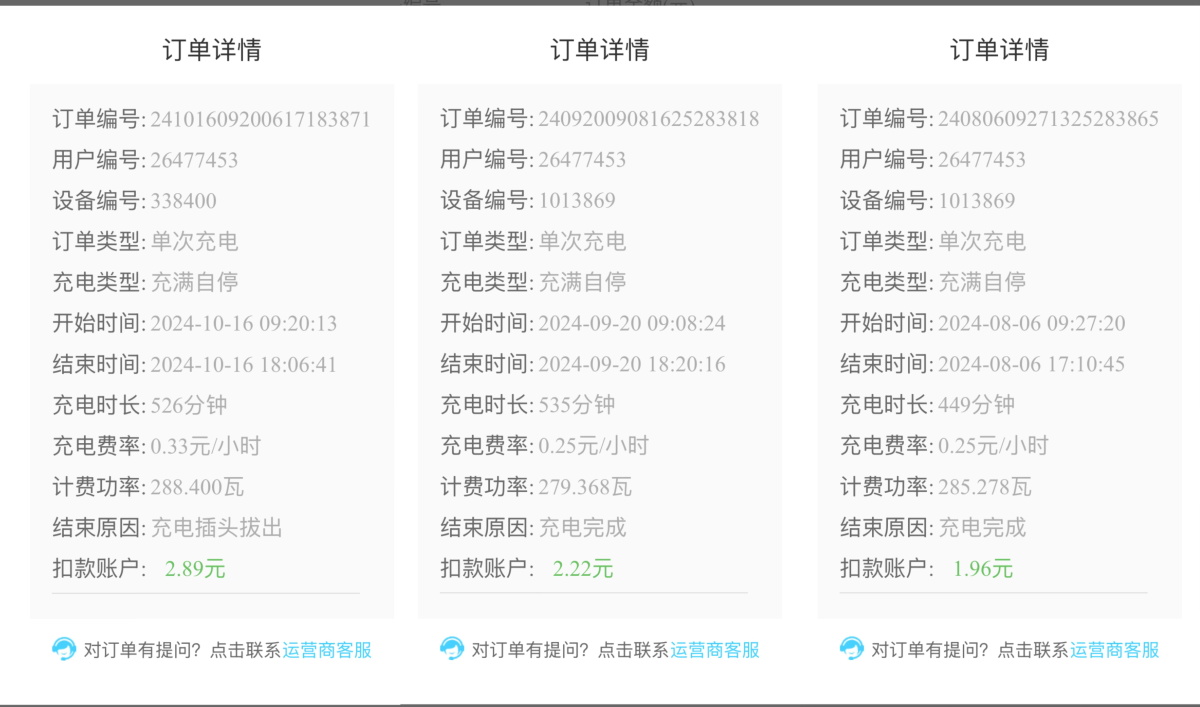Click the green 2.89元 deduction amount
The image size is (1200, 707).
pos(195,569)
